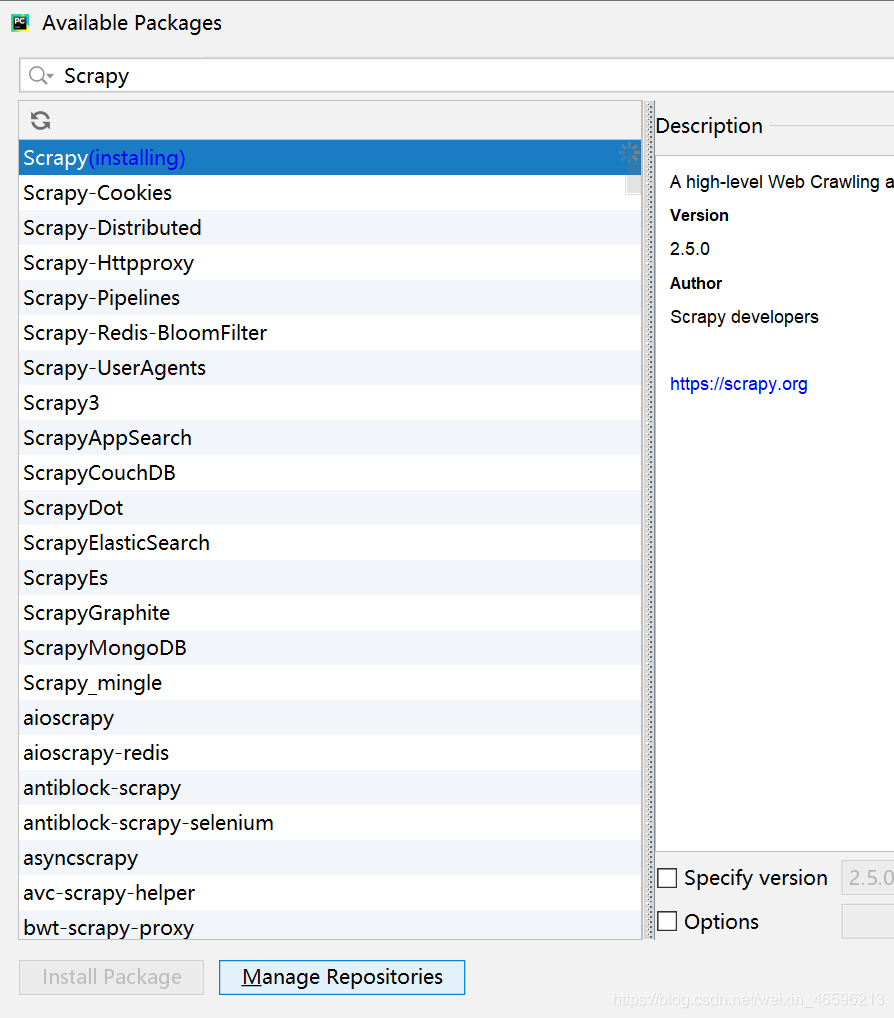Click the 2.5.0 version value in description
This screenshot has width=894, height=1018.
(689, 249)
